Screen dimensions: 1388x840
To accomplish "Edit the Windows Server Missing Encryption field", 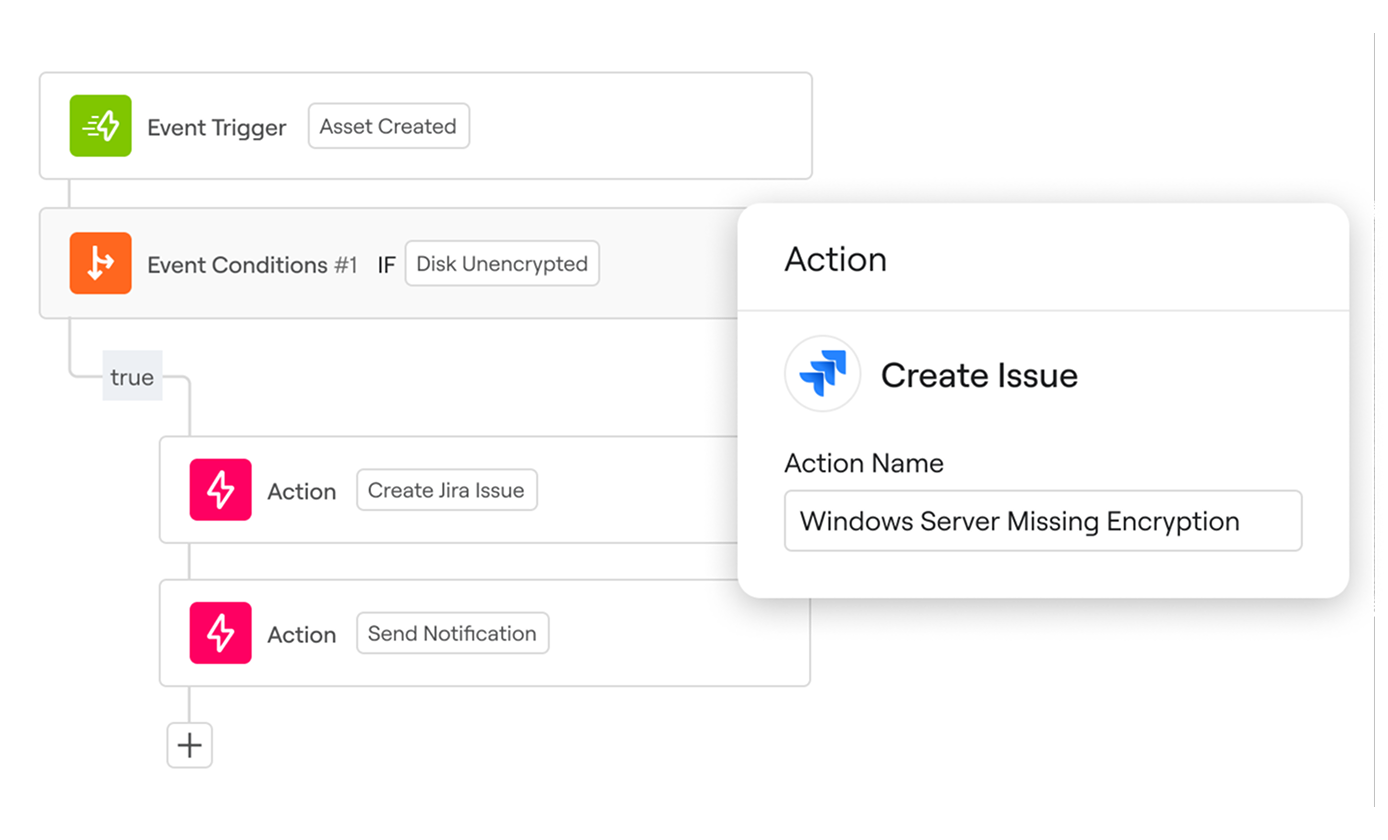I will [x=1042, y=520].
